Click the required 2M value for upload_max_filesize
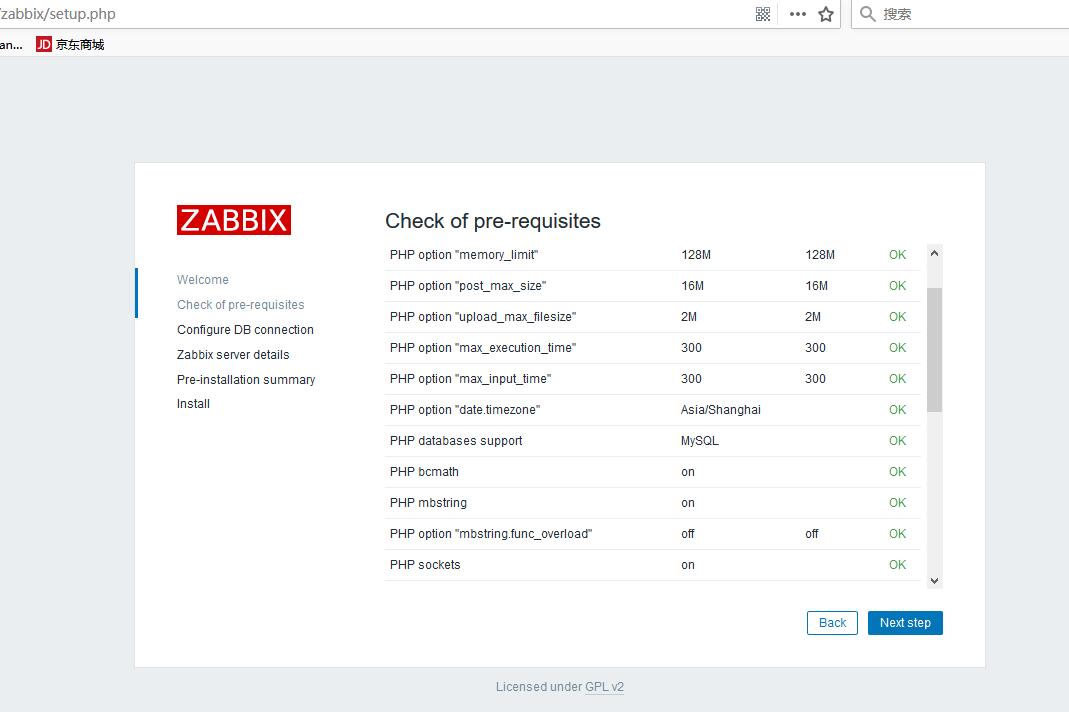1069x712 pixels. point(813,317)
